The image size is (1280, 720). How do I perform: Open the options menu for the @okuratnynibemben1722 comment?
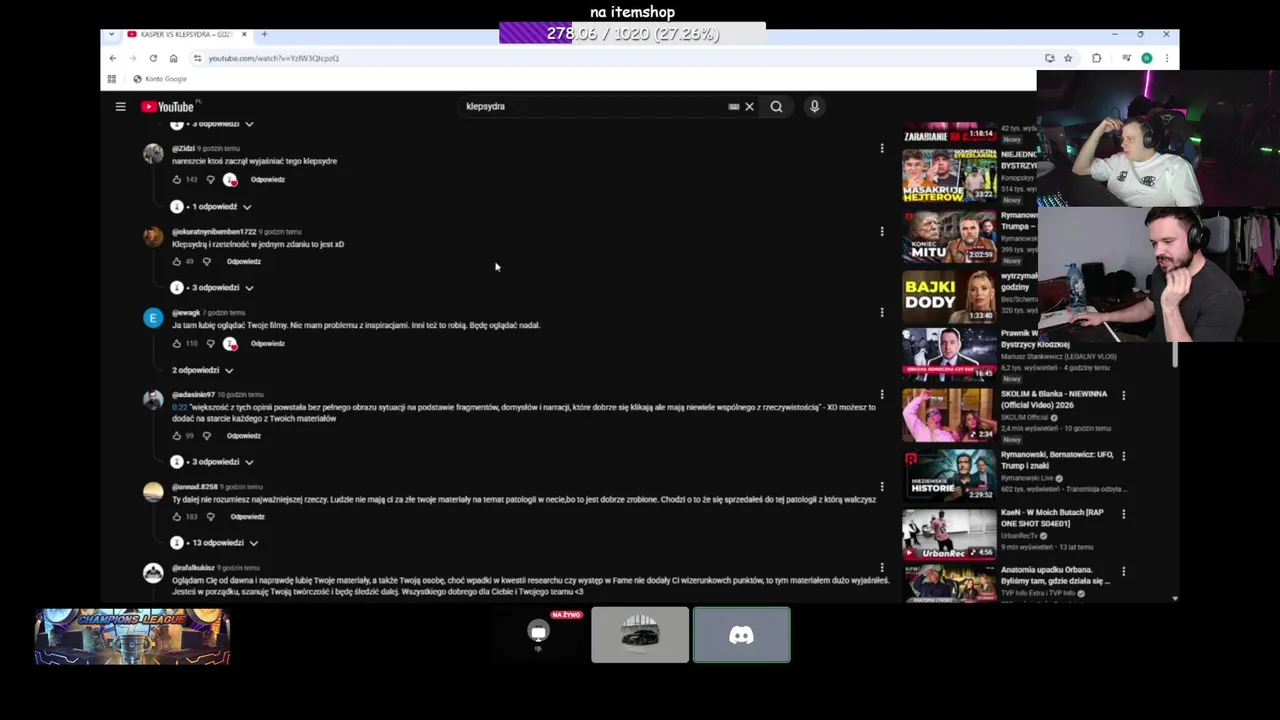click(881, 231)
